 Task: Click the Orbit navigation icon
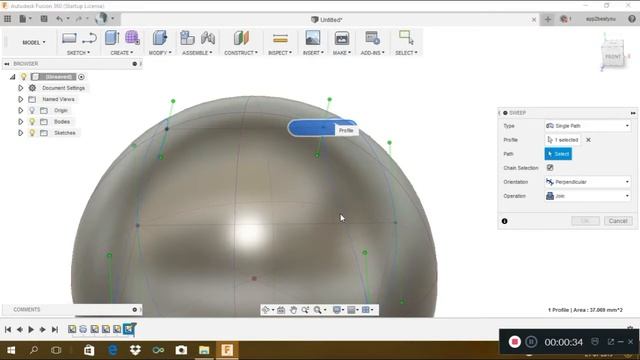click(x=266, y=310)
